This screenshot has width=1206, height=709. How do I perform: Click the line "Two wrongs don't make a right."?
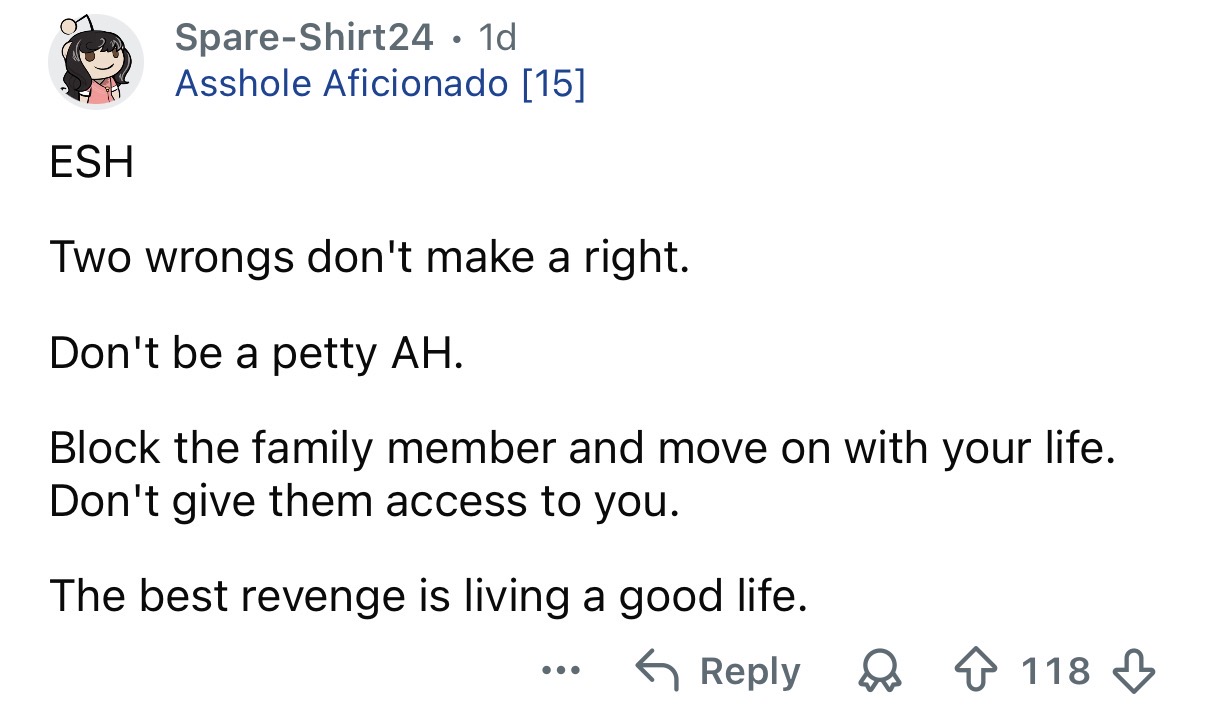click(x=370, y=260)
